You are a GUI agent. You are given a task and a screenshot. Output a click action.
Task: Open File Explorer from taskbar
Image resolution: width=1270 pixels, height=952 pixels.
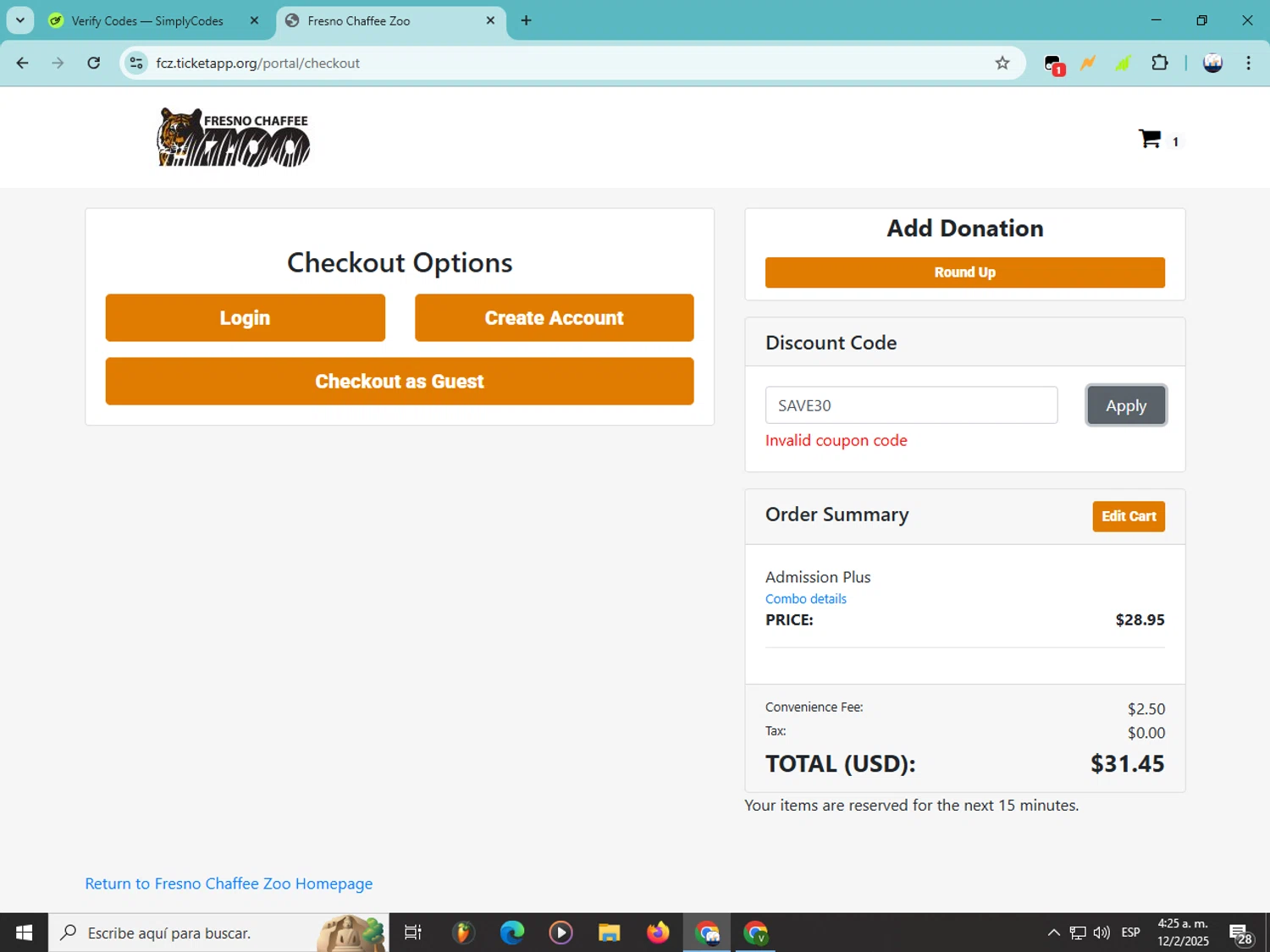(x=610, y=933)
